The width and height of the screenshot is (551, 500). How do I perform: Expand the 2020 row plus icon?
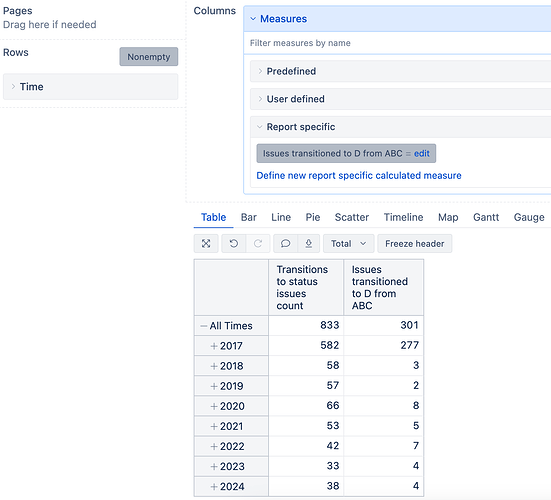tap(214, 407)
